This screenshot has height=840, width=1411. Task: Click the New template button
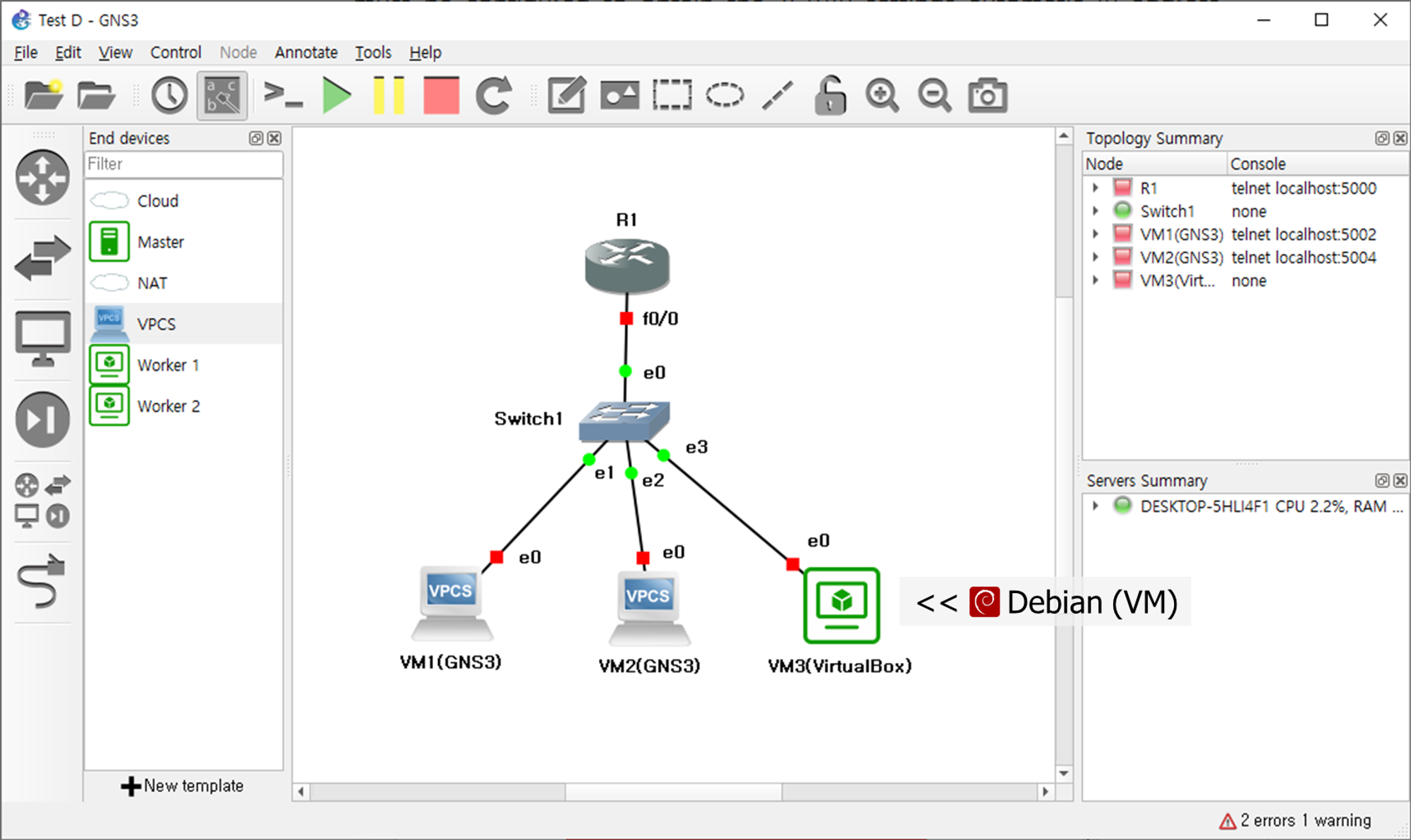(182, 786)
